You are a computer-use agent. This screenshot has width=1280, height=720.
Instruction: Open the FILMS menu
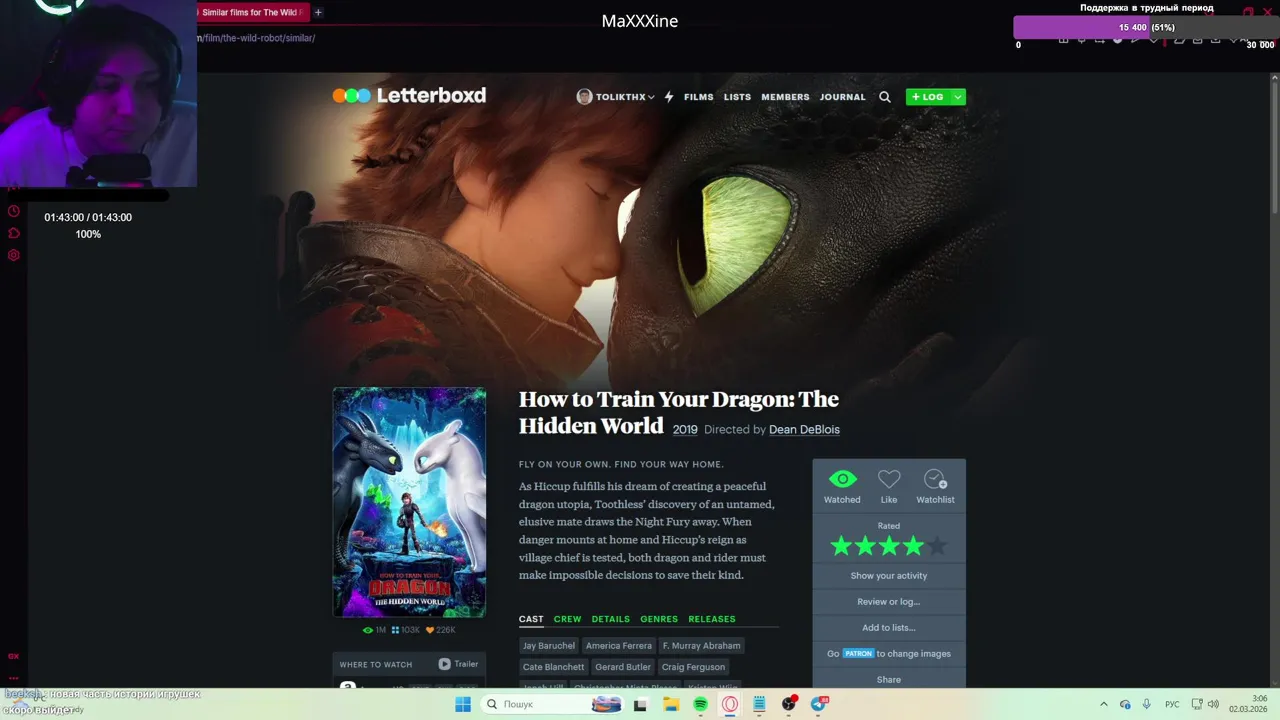point(699,97)
